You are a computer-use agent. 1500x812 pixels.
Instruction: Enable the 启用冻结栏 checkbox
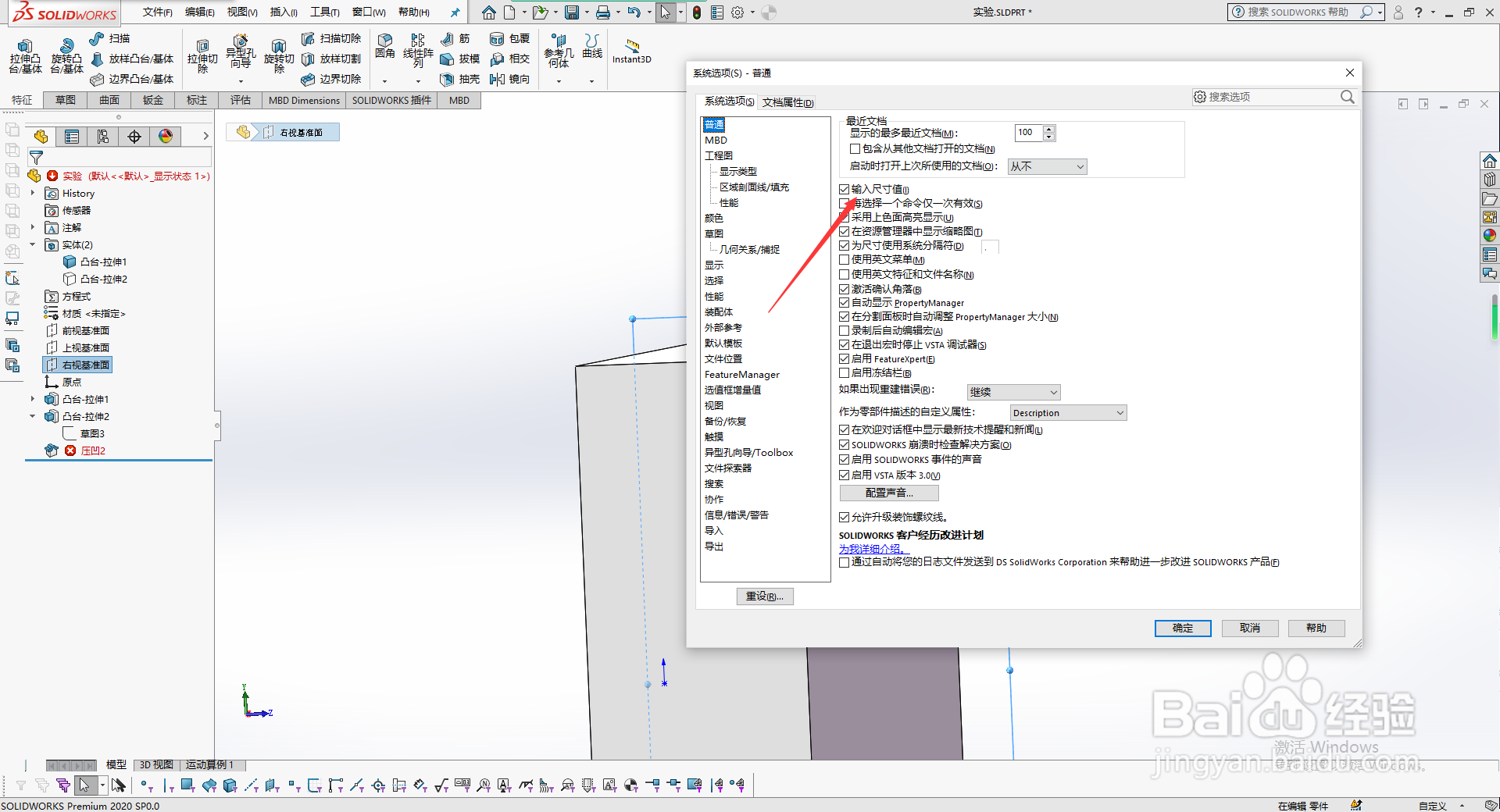pos(845,372)
